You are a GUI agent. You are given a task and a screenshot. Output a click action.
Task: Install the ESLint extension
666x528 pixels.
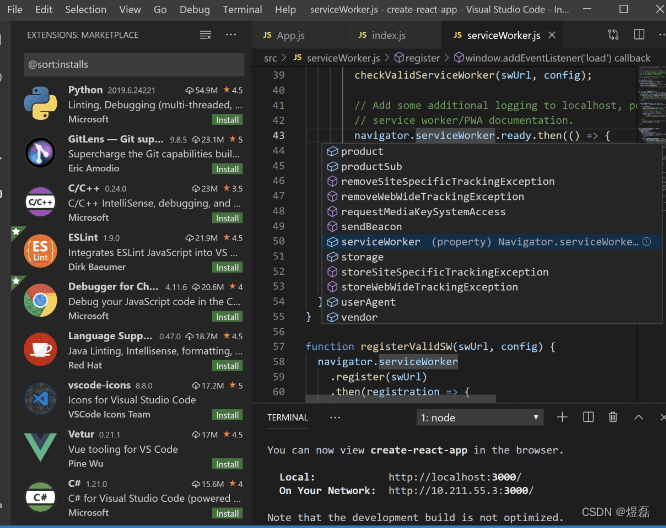click(x=227, y=268)
